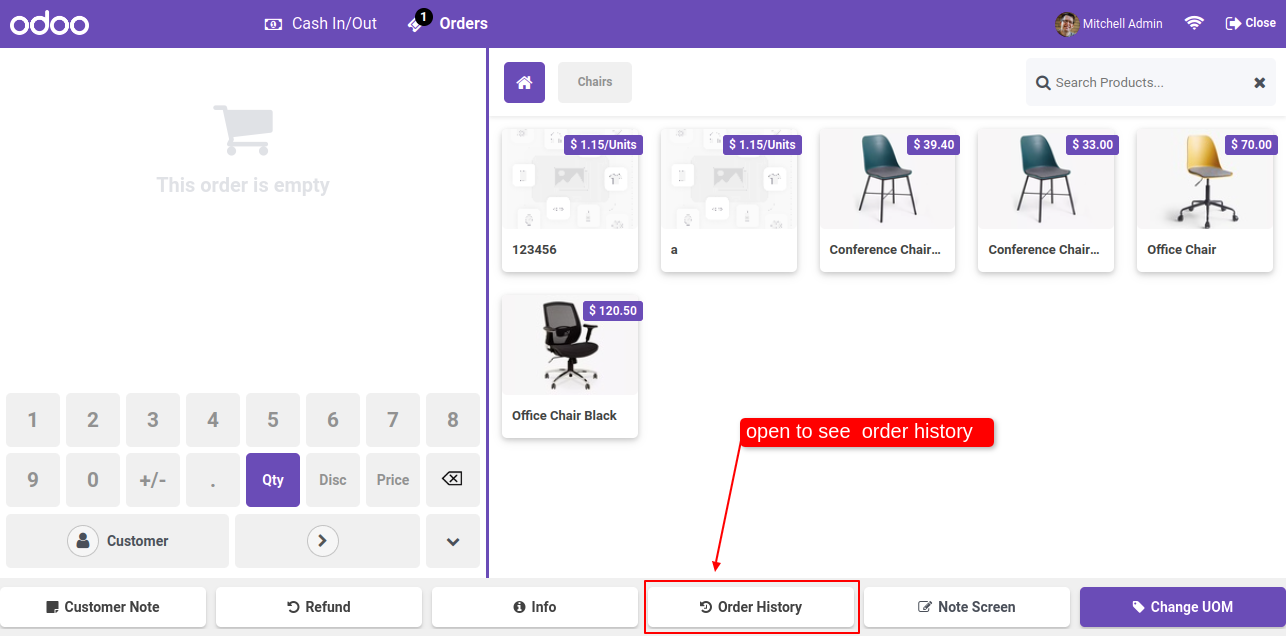
Task: Open Customer Note
Action: point(103,607)
